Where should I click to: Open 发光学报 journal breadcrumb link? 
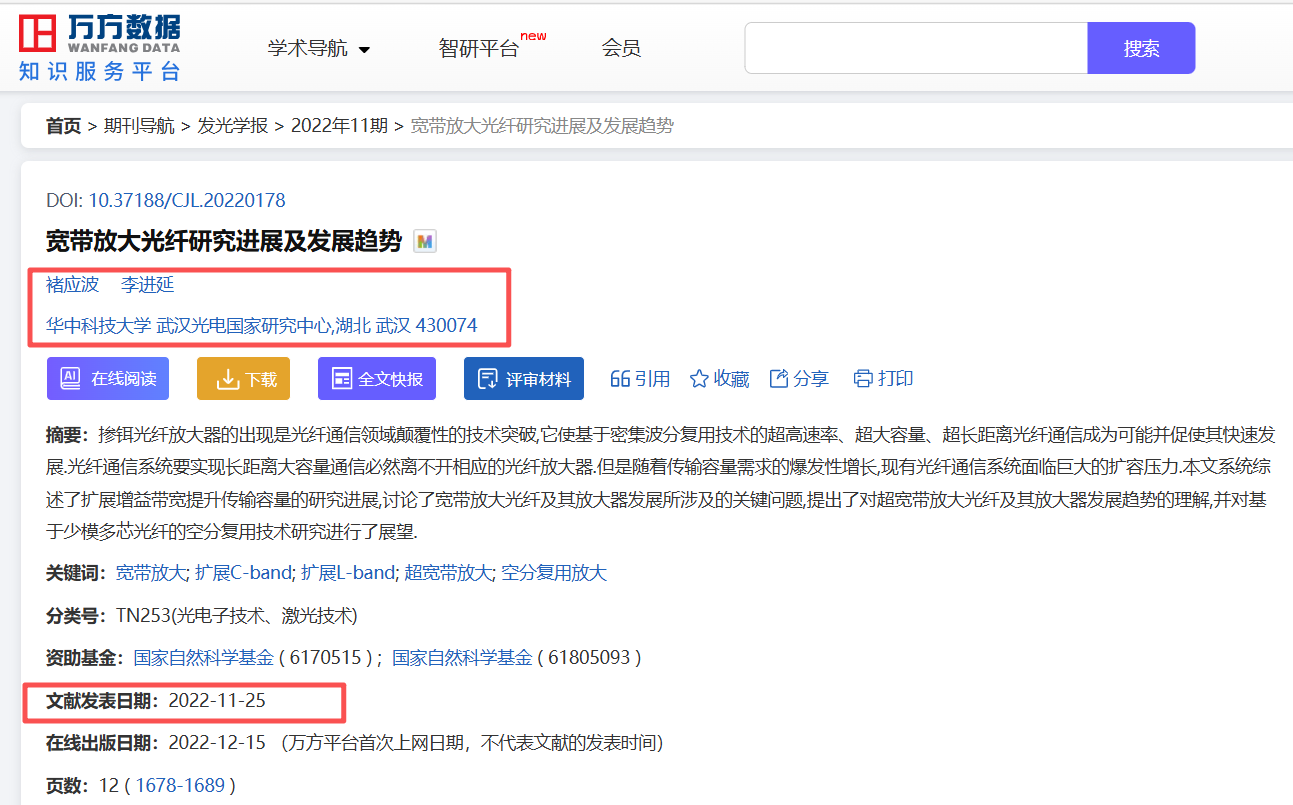[233, 126]
